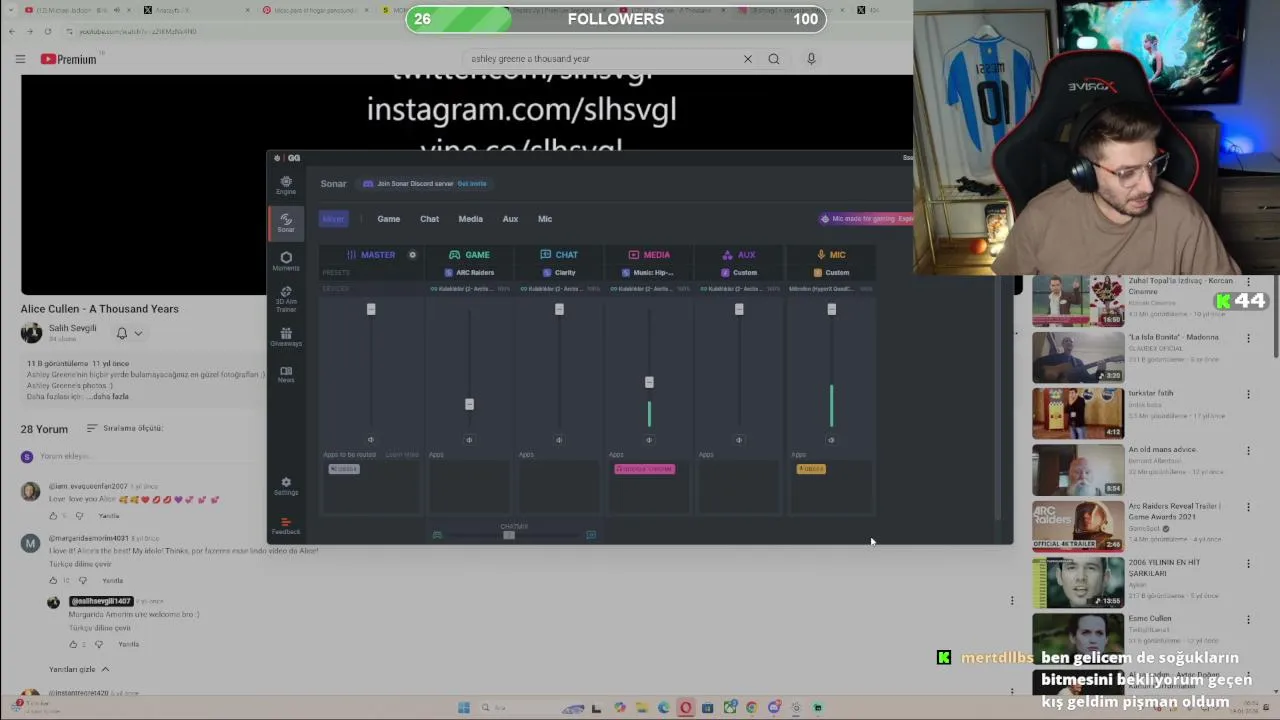Click the ChatMix chat icon on right
This screenshot has width=1280, height=720.
[x=591, y=535]
